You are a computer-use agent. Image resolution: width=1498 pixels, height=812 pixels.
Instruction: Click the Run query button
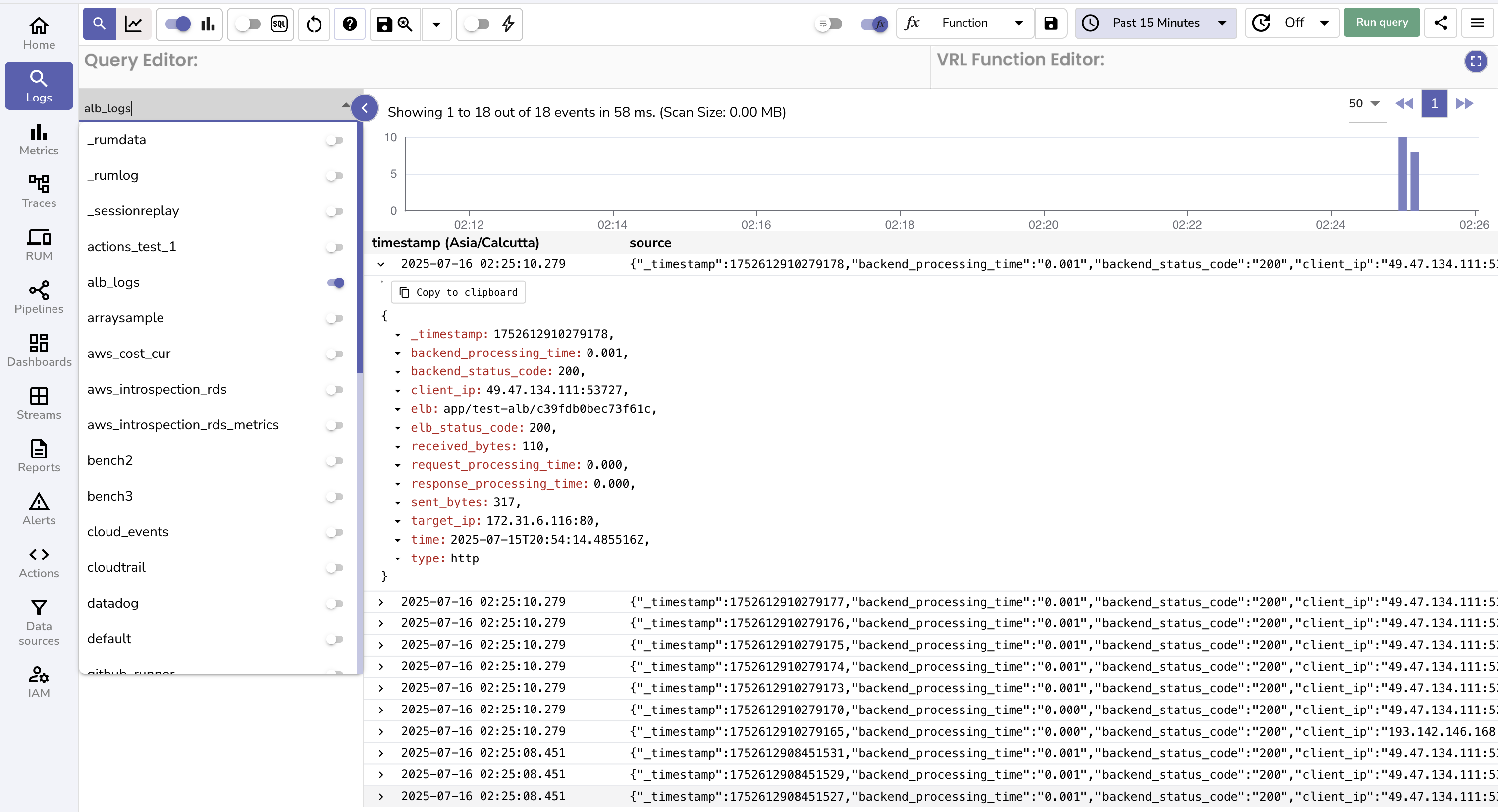pyautogui.click(x=1382, y=22)
